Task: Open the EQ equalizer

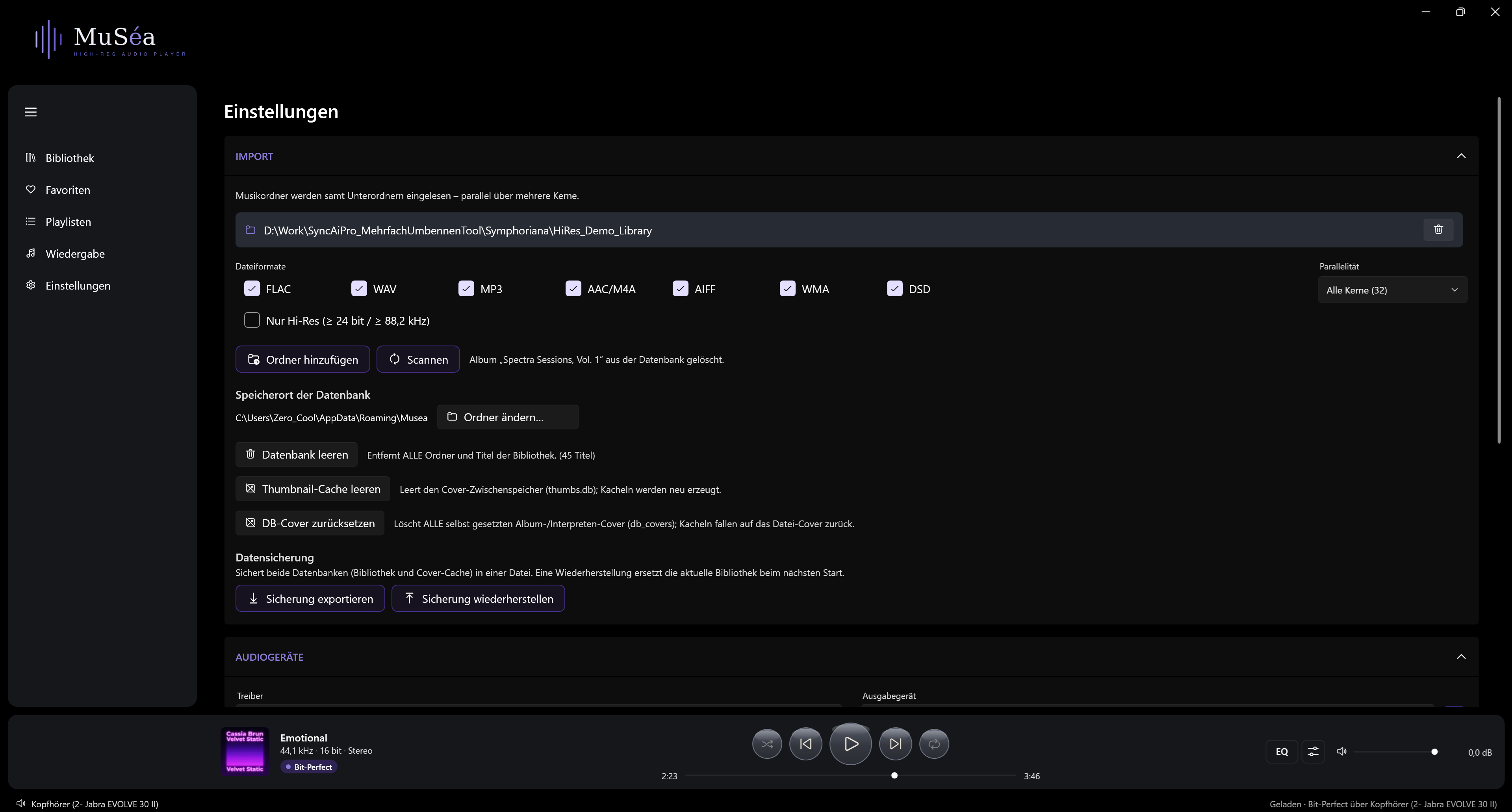Action: [x=1281, y=752]
